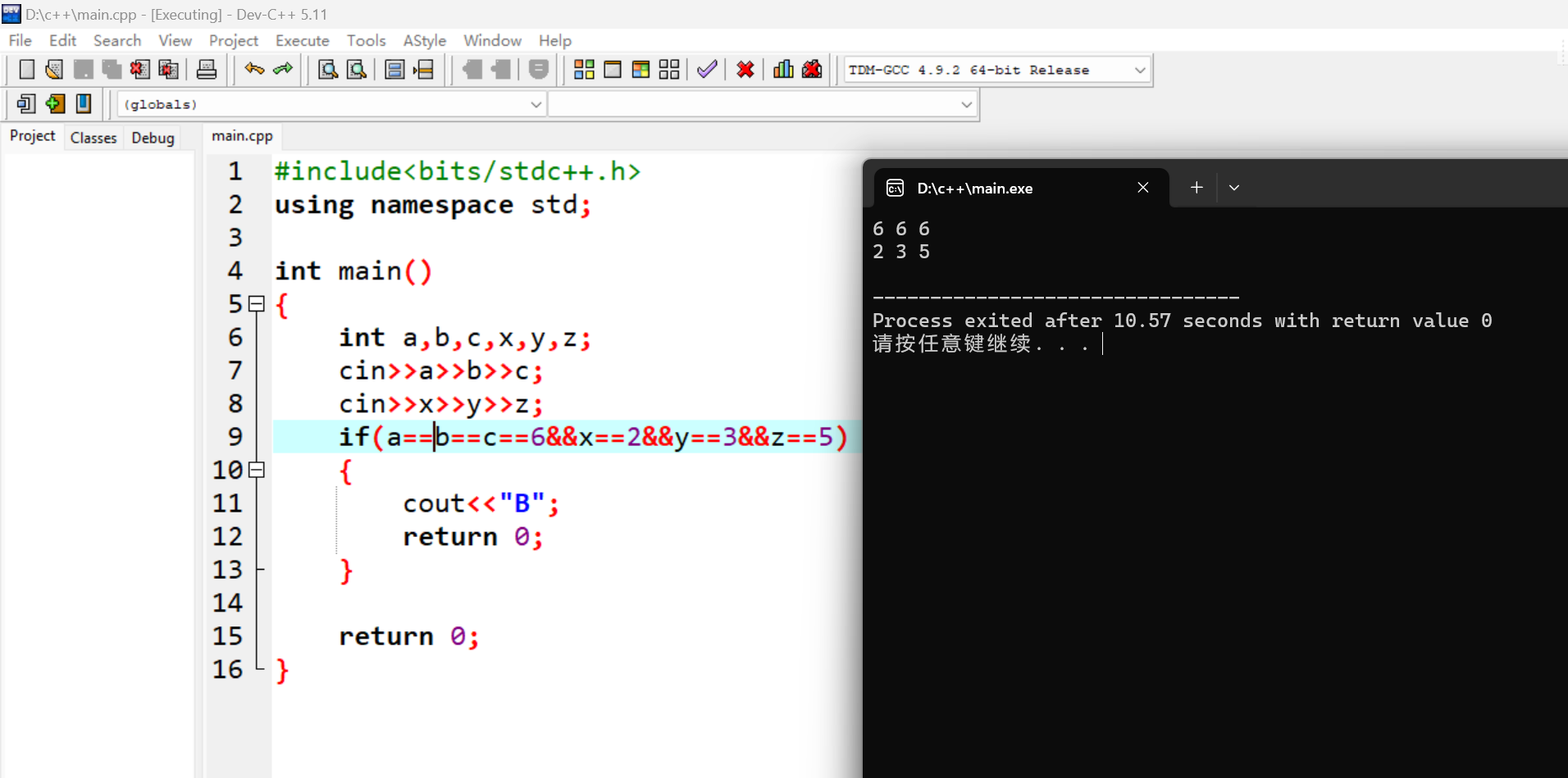Open the terminal new-tab dropdown chevron
This screenshot has width=1568, height=778.
1233,188
